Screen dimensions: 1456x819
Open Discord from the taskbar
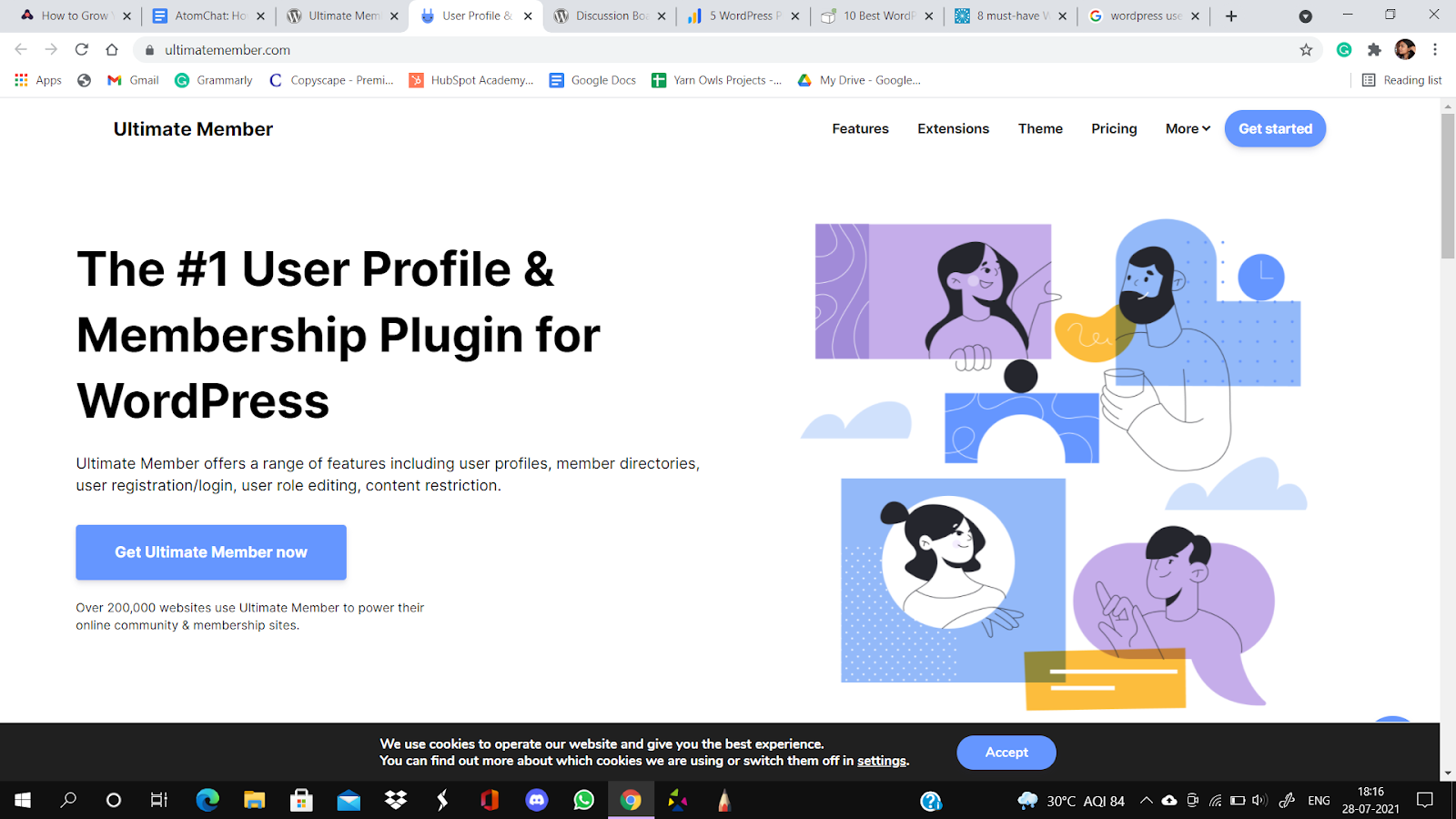537,800
